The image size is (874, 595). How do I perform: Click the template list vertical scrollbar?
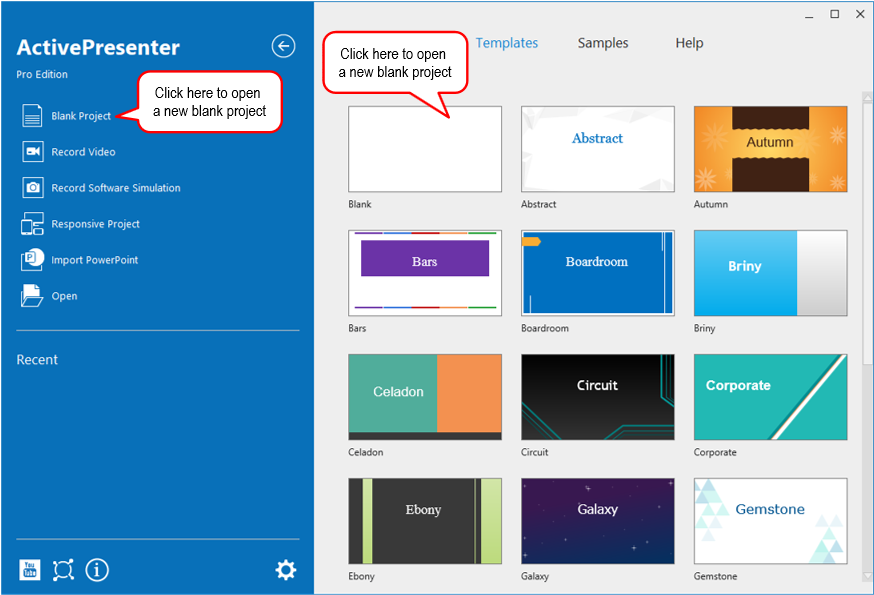(867, 234)
